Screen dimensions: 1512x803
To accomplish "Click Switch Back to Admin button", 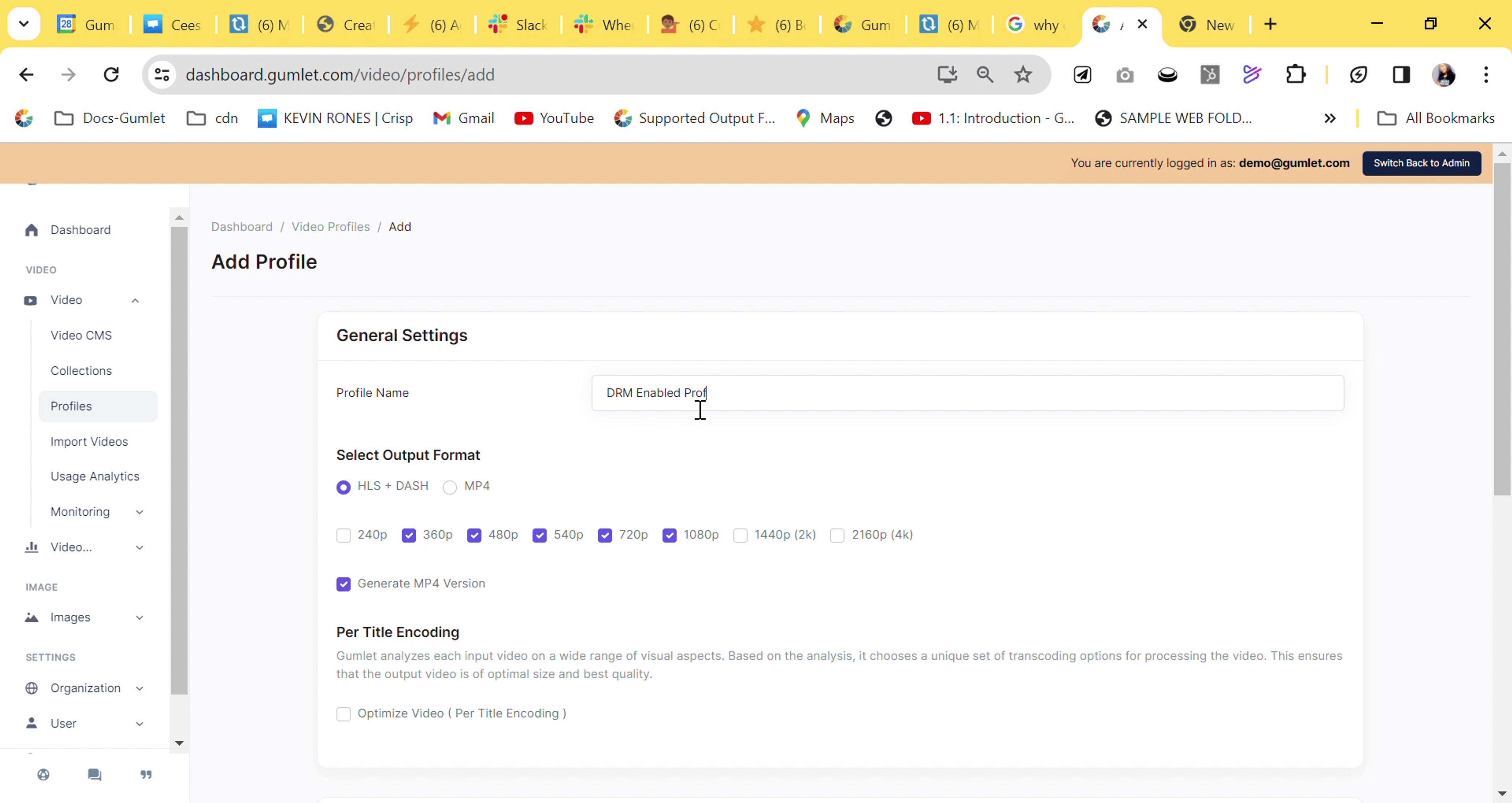I will click(1421, 163).
